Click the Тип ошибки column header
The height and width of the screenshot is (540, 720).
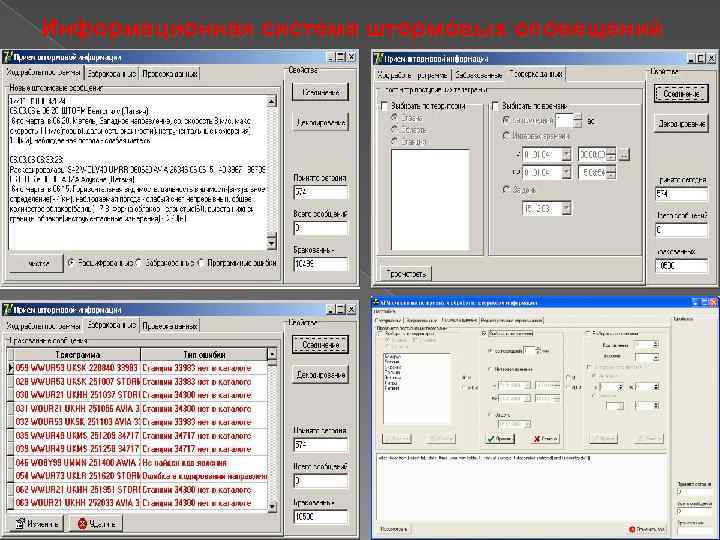coord(204,354)
